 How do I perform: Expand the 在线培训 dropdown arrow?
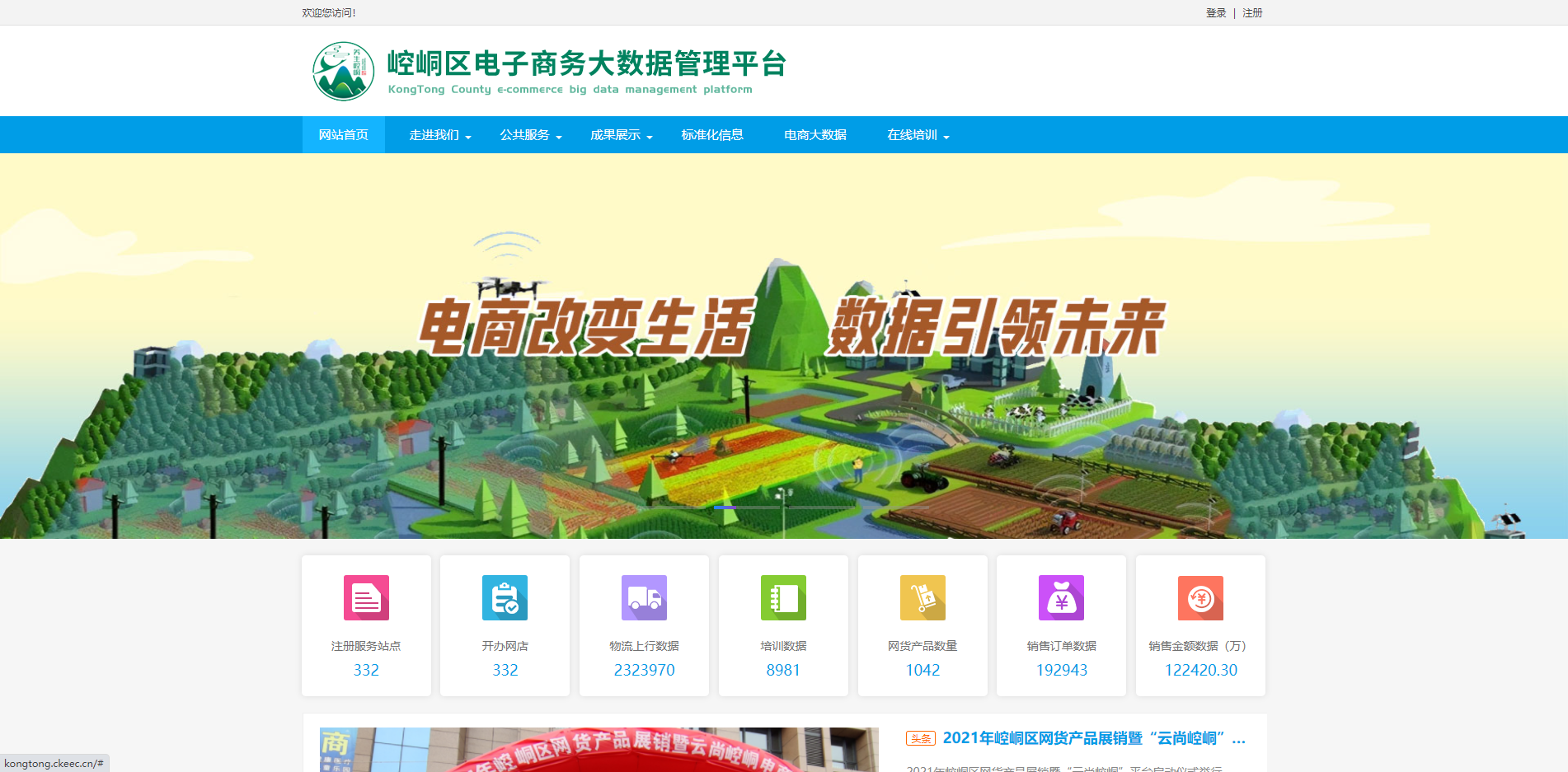(x=946, y=137)
